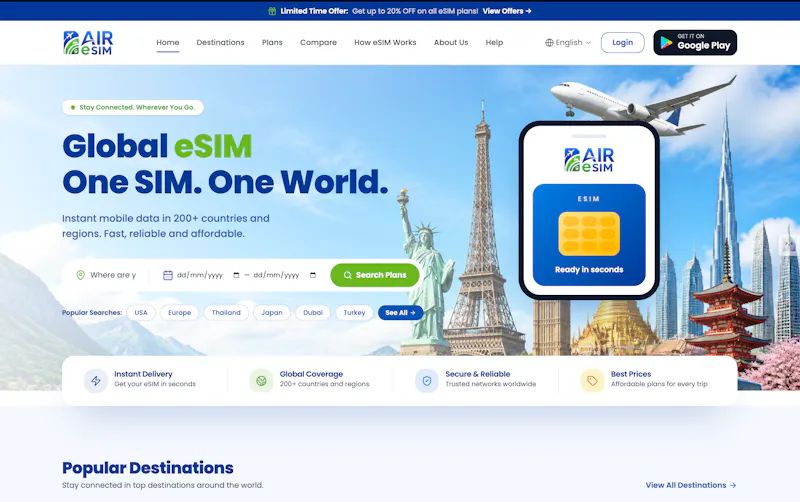Select the USA popular search chip

tap(141, 313)
